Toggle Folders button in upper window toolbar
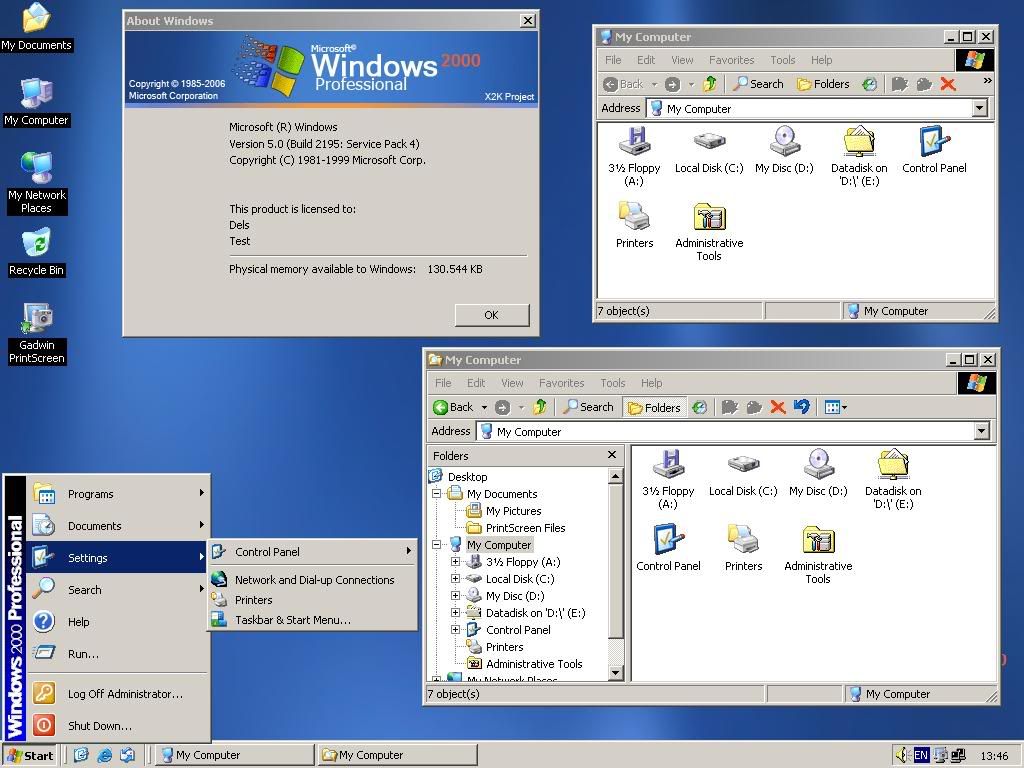 [x=823, y=84]
